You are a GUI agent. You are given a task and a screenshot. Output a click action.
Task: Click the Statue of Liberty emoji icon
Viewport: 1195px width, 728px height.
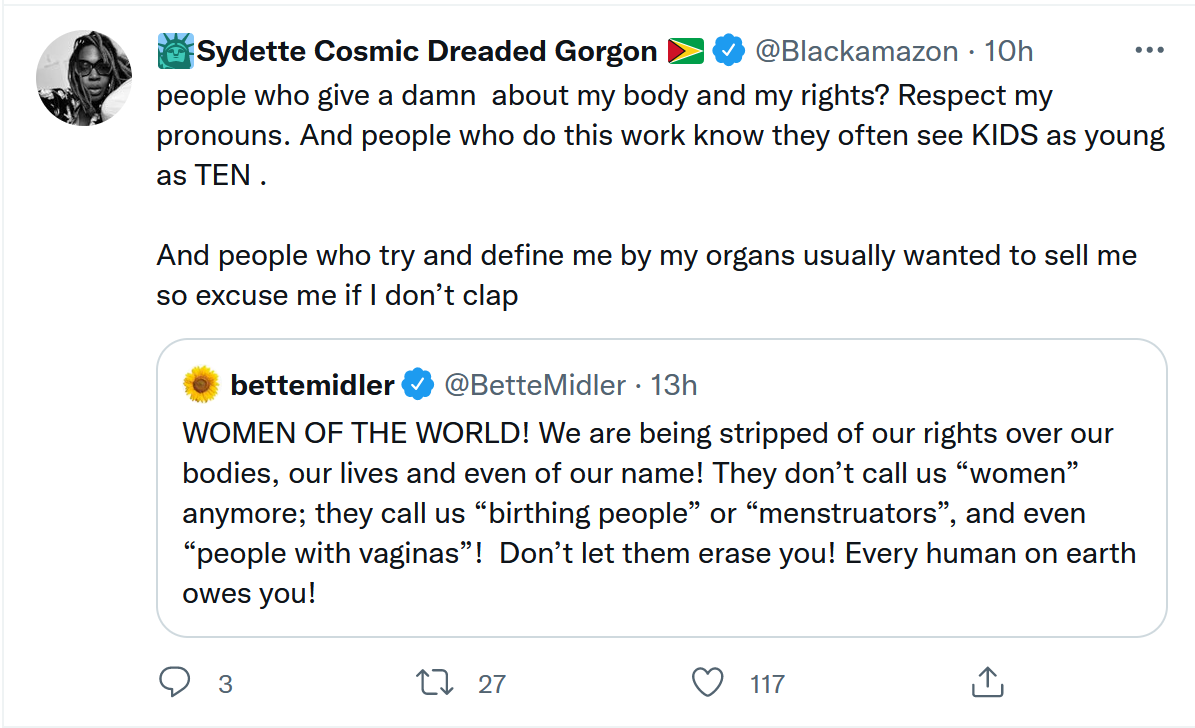pyautogui.click(x=174, y=50)
